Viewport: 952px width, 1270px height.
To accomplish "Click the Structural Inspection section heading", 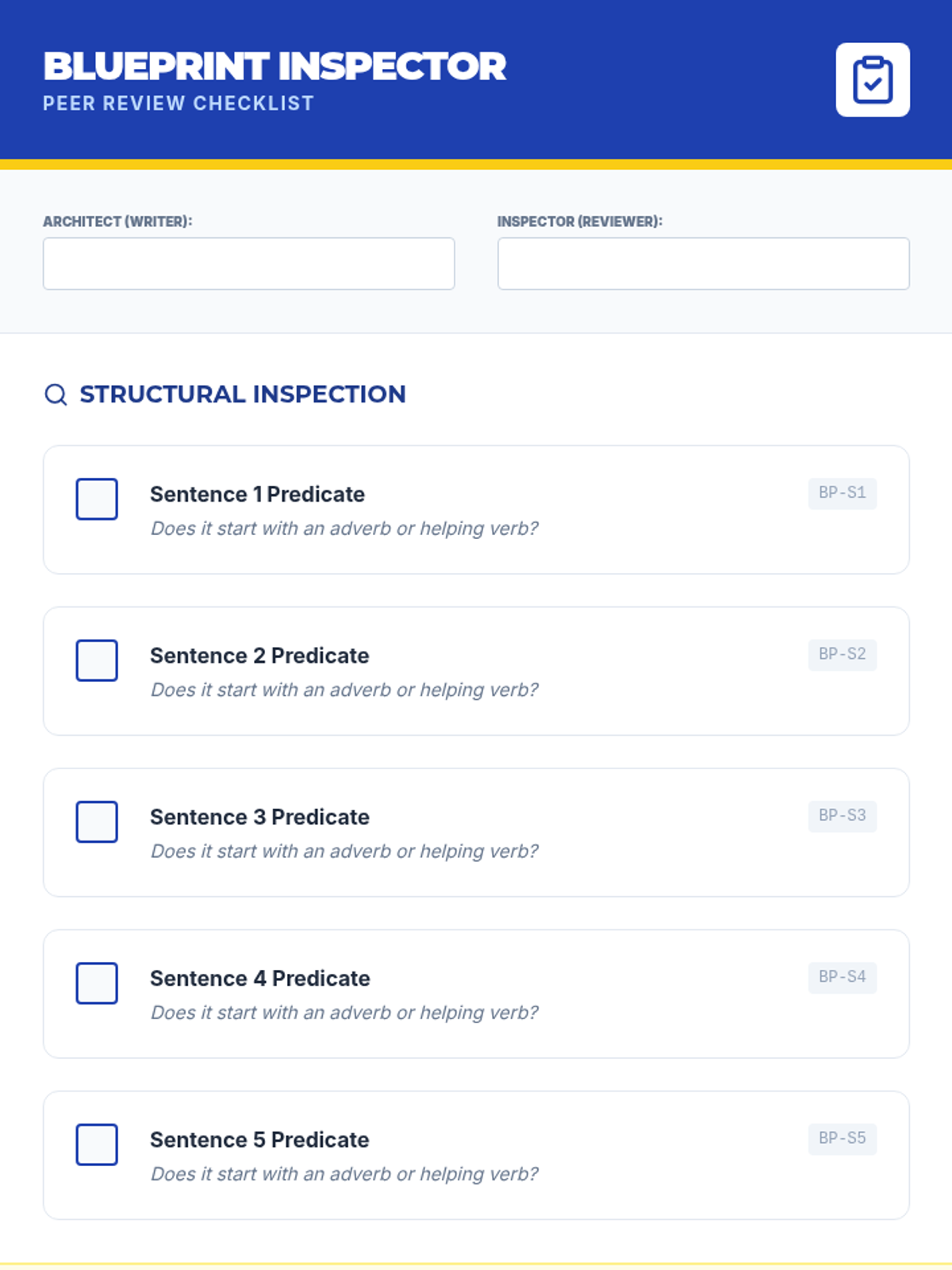I will point(243,394).
